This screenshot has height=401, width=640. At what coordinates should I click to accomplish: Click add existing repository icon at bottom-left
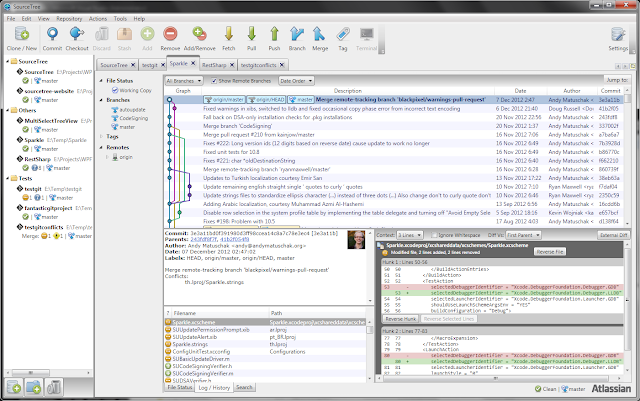[14, 386]
